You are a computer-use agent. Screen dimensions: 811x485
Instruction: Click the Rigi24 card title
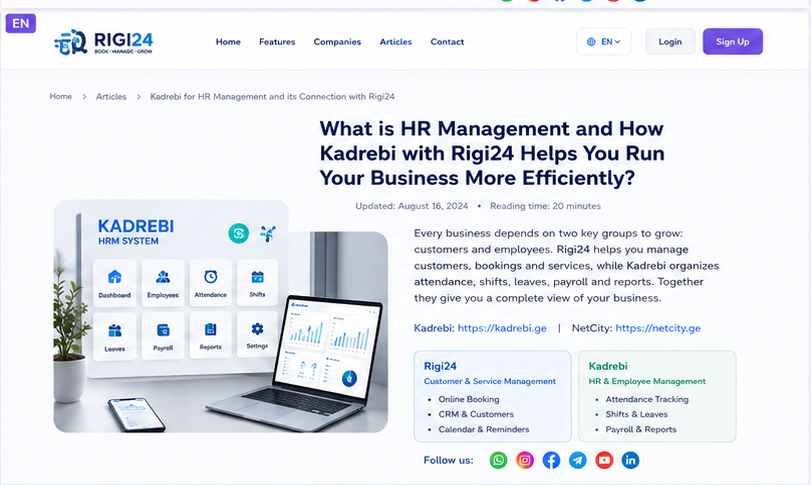[440, 366]
